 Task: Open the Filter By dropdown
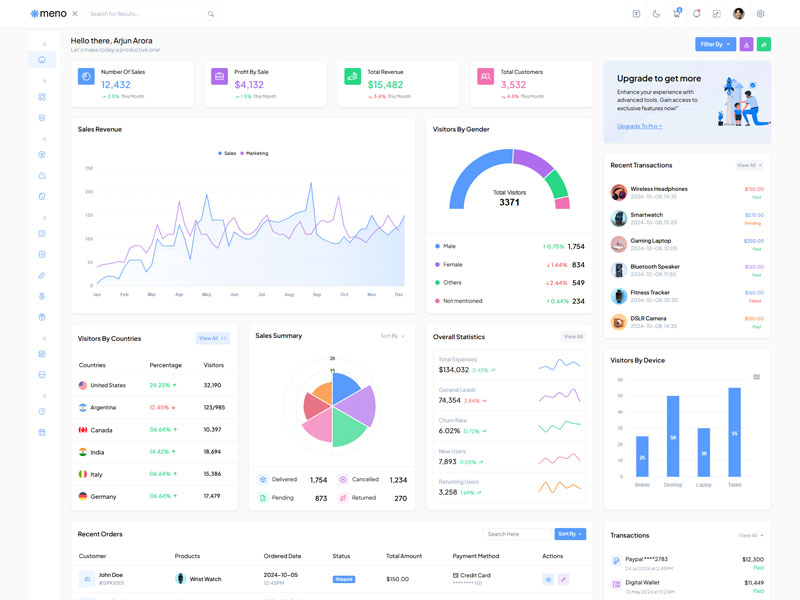point(715,44)
